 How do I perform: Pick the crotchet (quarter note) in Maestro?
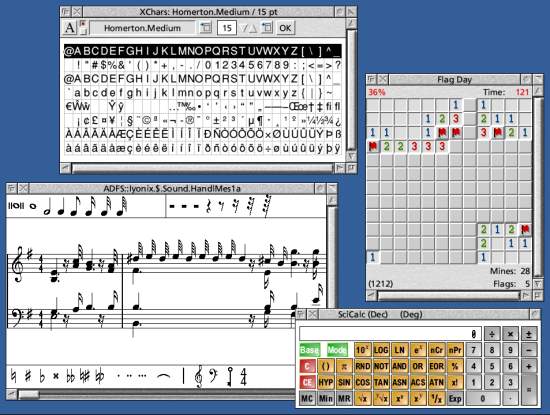(x=61, y=207)
